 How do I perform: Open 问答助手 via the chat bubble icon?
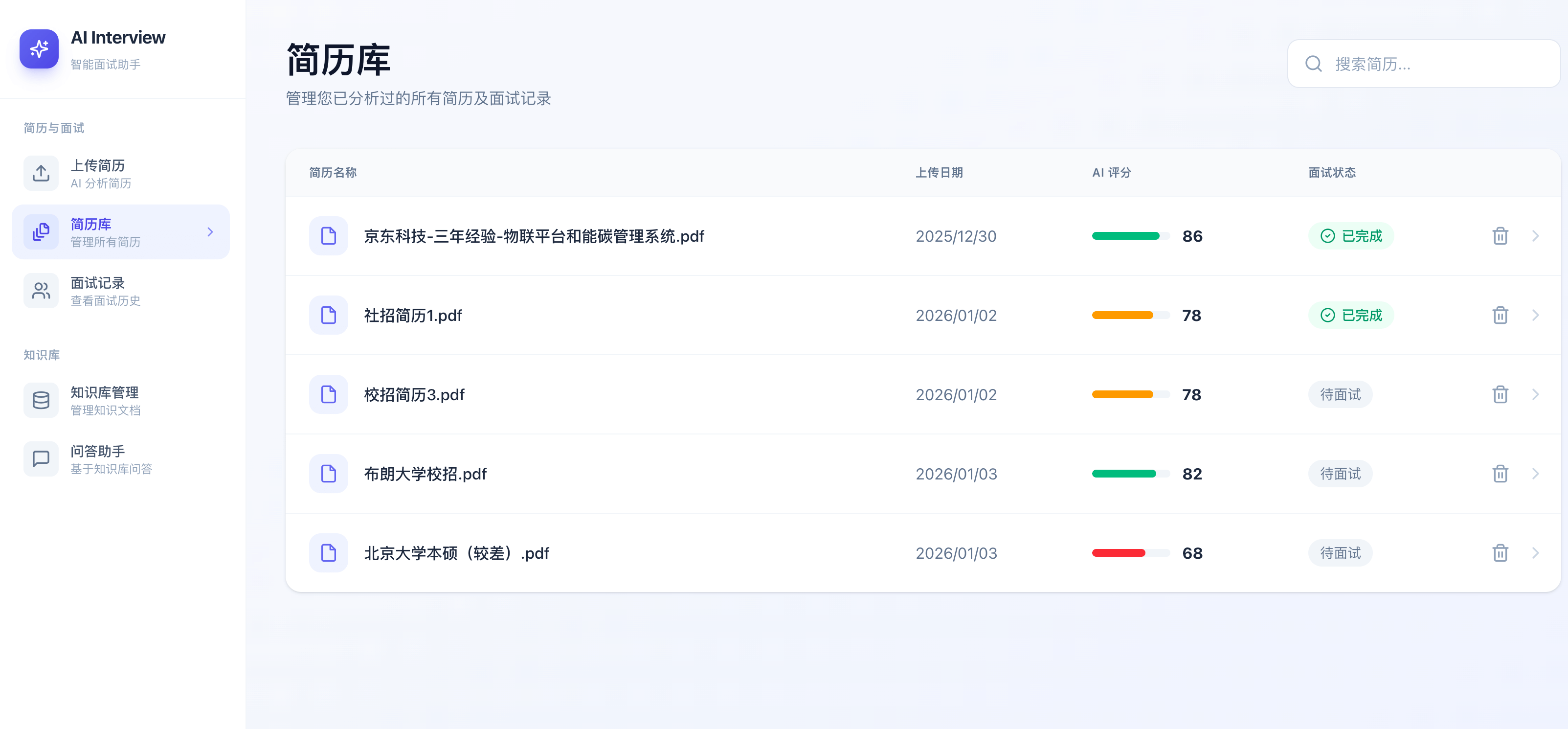(x=40, y=458)
